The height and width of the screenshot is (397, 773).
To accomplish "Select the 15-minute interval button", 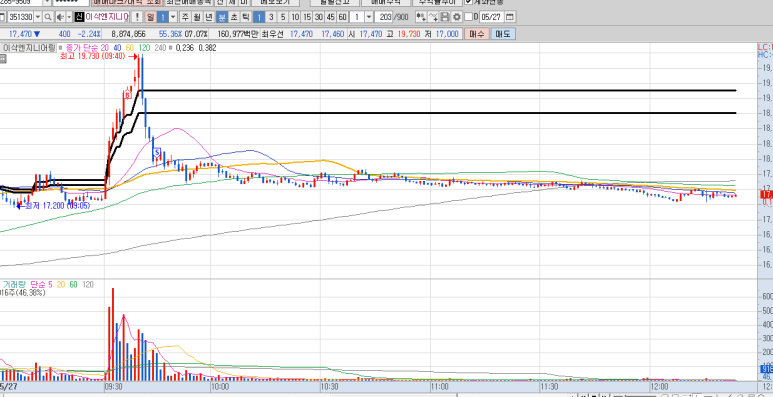I will [x=307, y=17].
